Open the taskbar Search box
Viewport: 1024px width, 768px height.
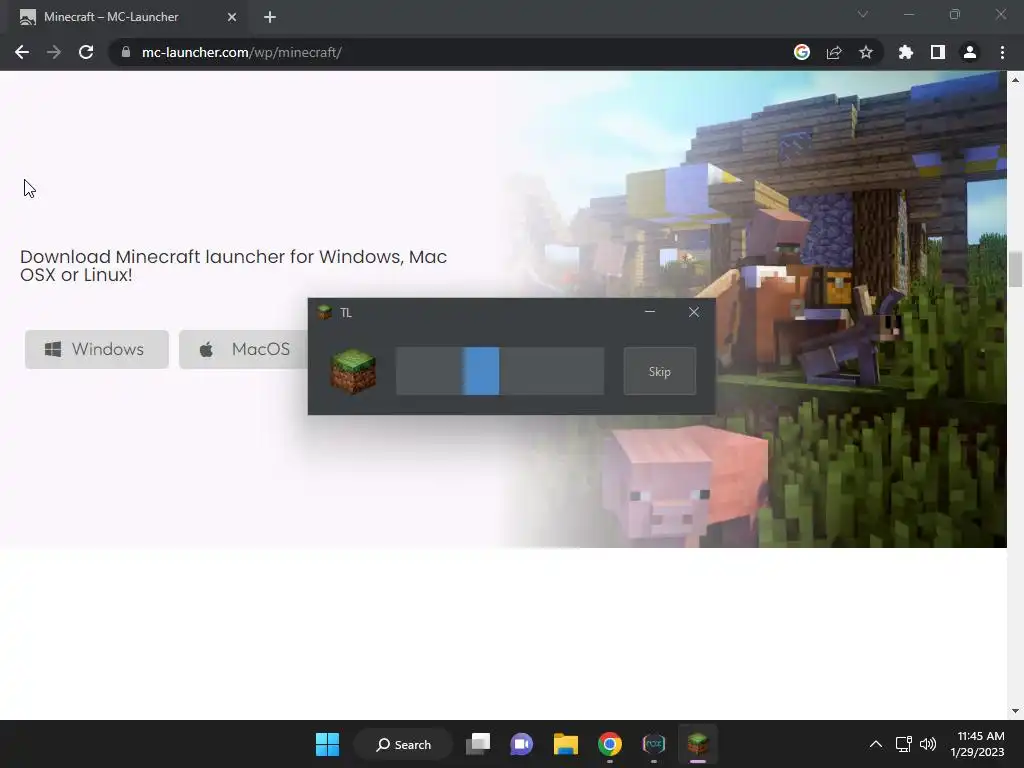(x=403, y=744)
